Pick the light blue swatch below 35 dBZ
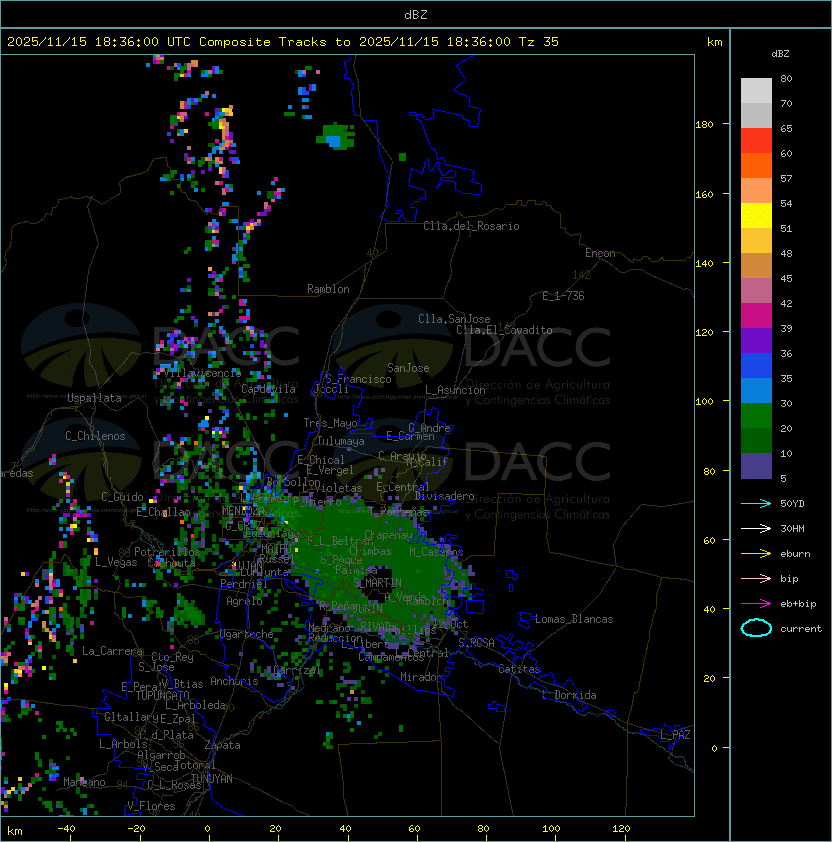The height and width of the screenshot is (842, 832). pyautogui.click(x=756, y=390)
